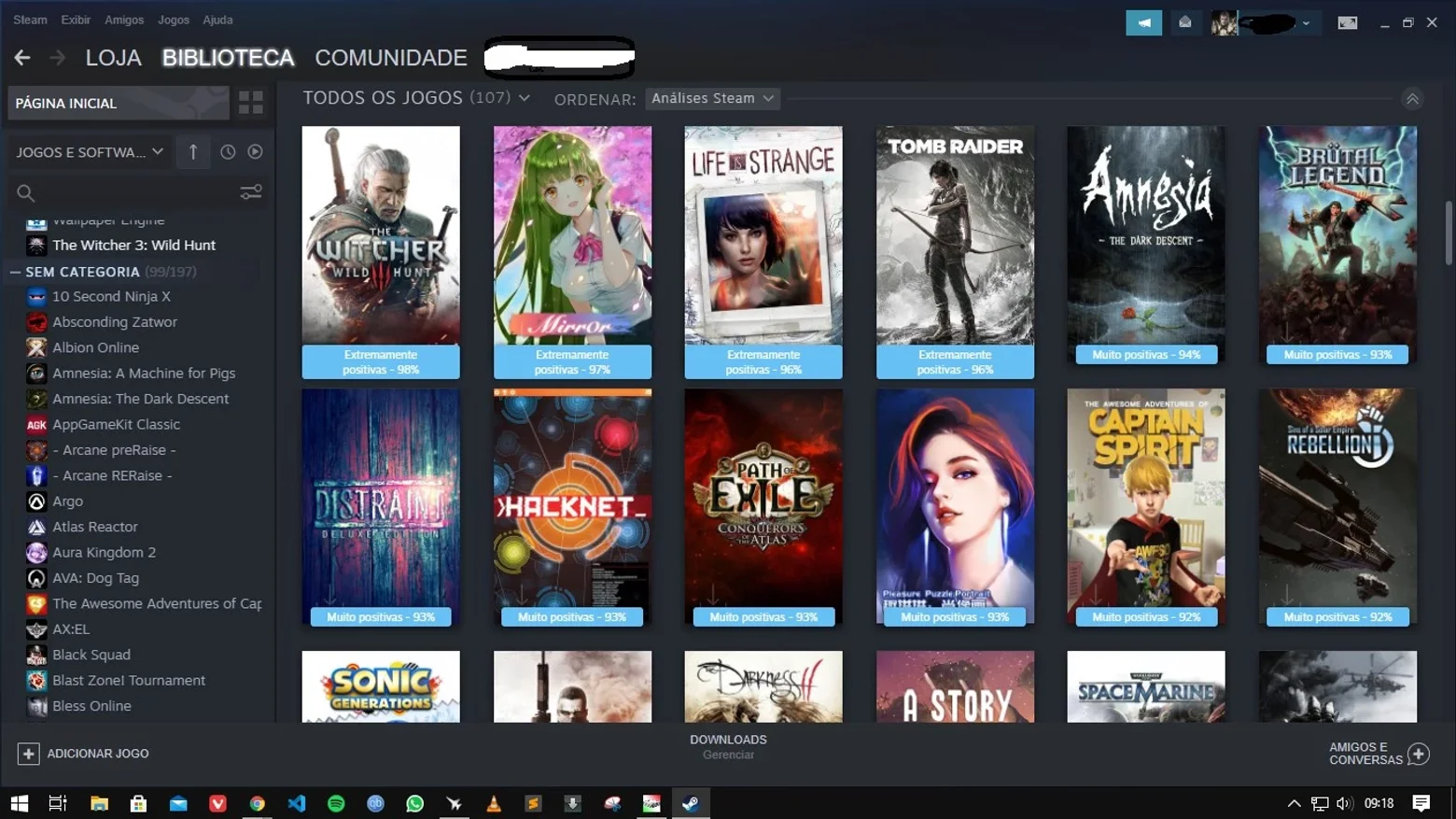
Task: Click the Witcher 3 wolf icon in the sidebar
Action: (x=36, y=246)
